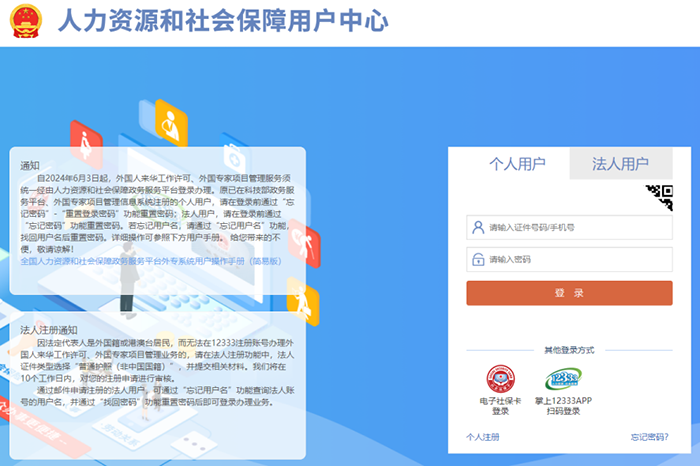Click the 人力资源和社会保障用户中心 title
The width and height of the screenshot is (700, 466).
(223, 21)
